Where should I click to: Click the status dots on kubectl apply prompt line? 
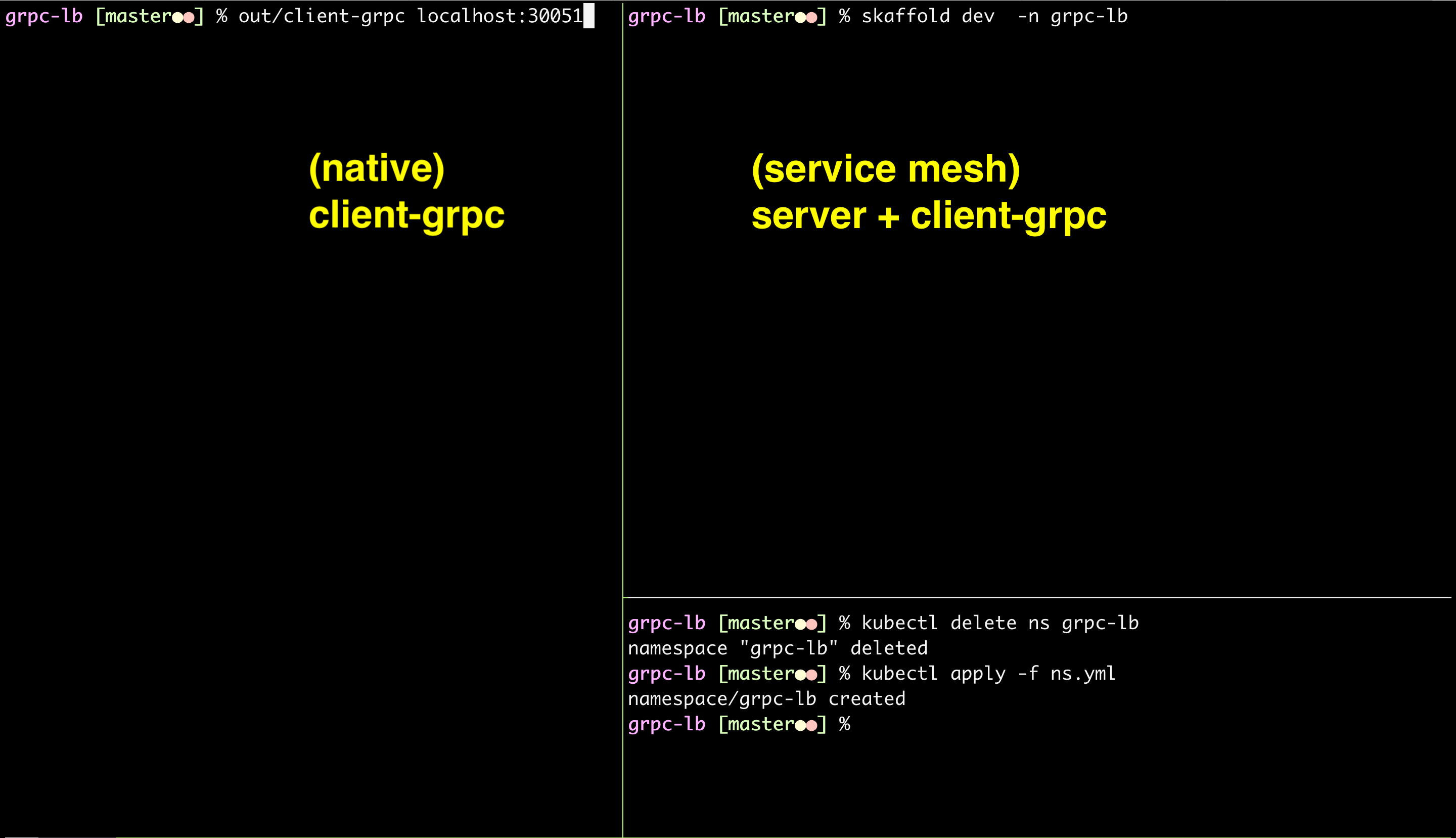805,675
